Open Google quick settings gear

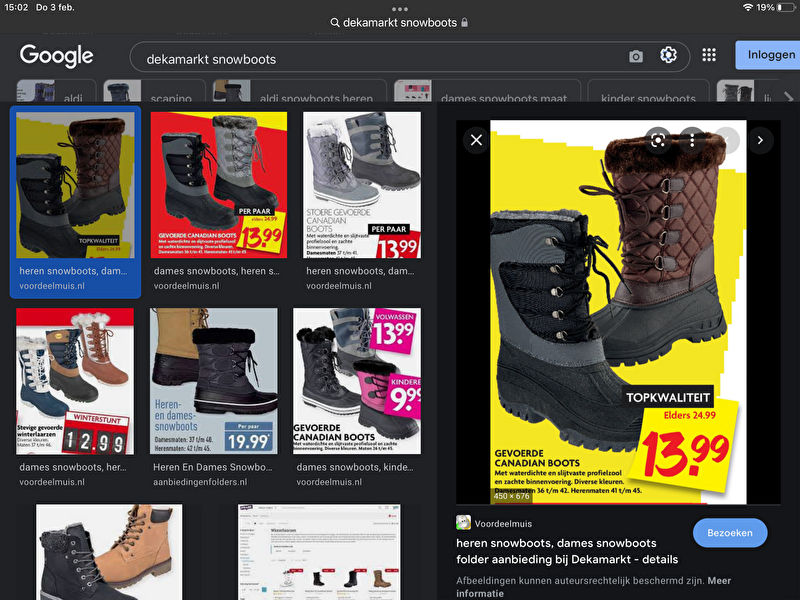click(x=668, y=55)
